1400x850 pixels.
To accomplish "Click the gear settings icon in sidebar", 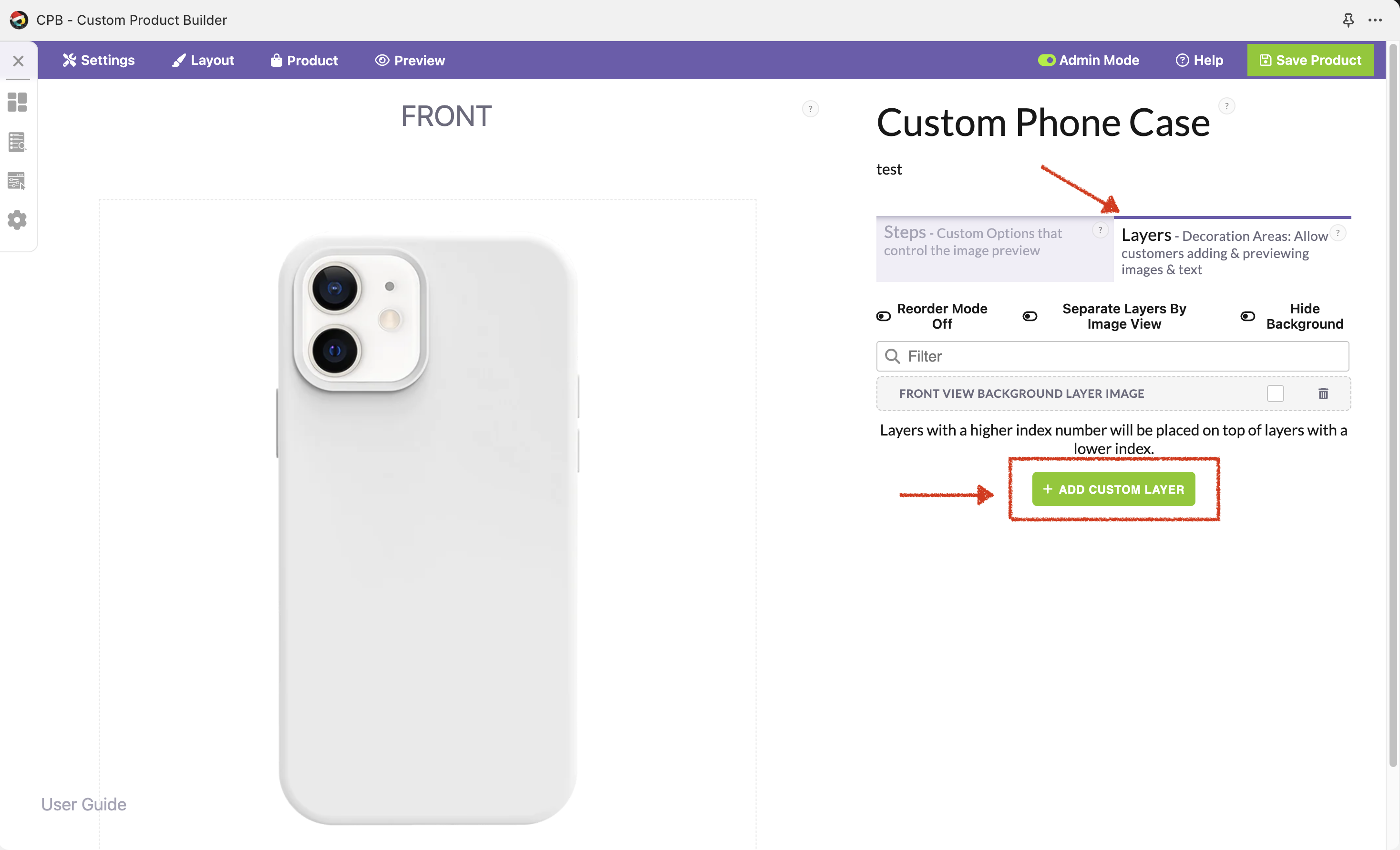I will click(17, 220).
